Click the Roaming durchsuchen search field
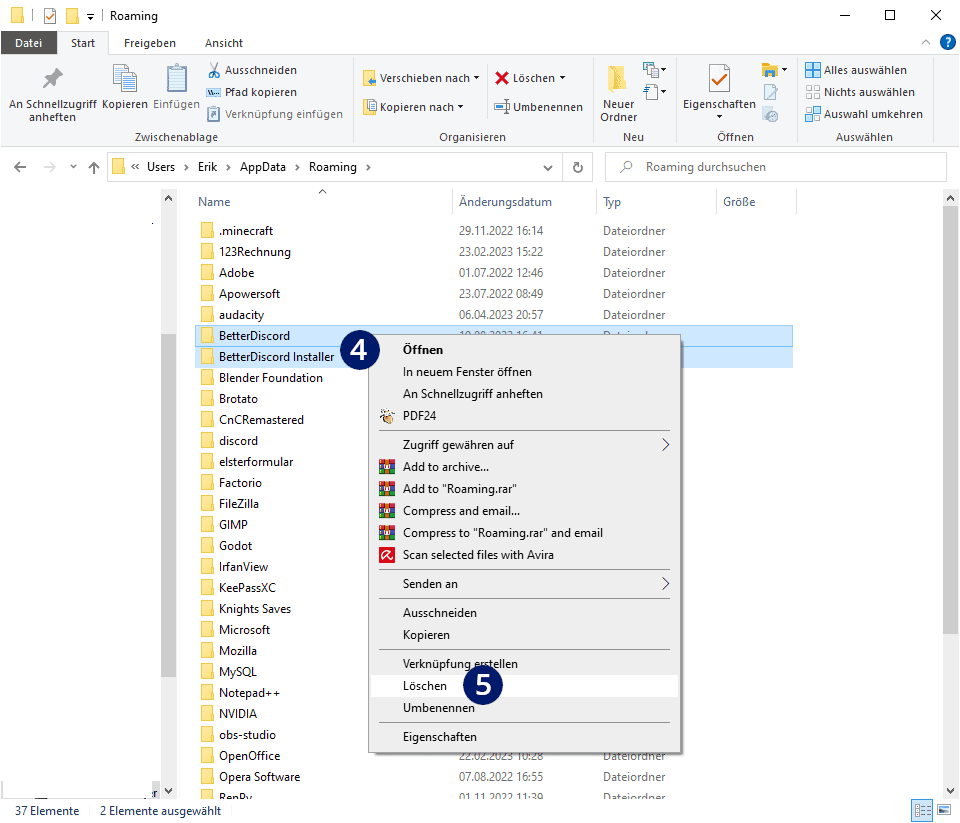 click(x=775, y=167)
